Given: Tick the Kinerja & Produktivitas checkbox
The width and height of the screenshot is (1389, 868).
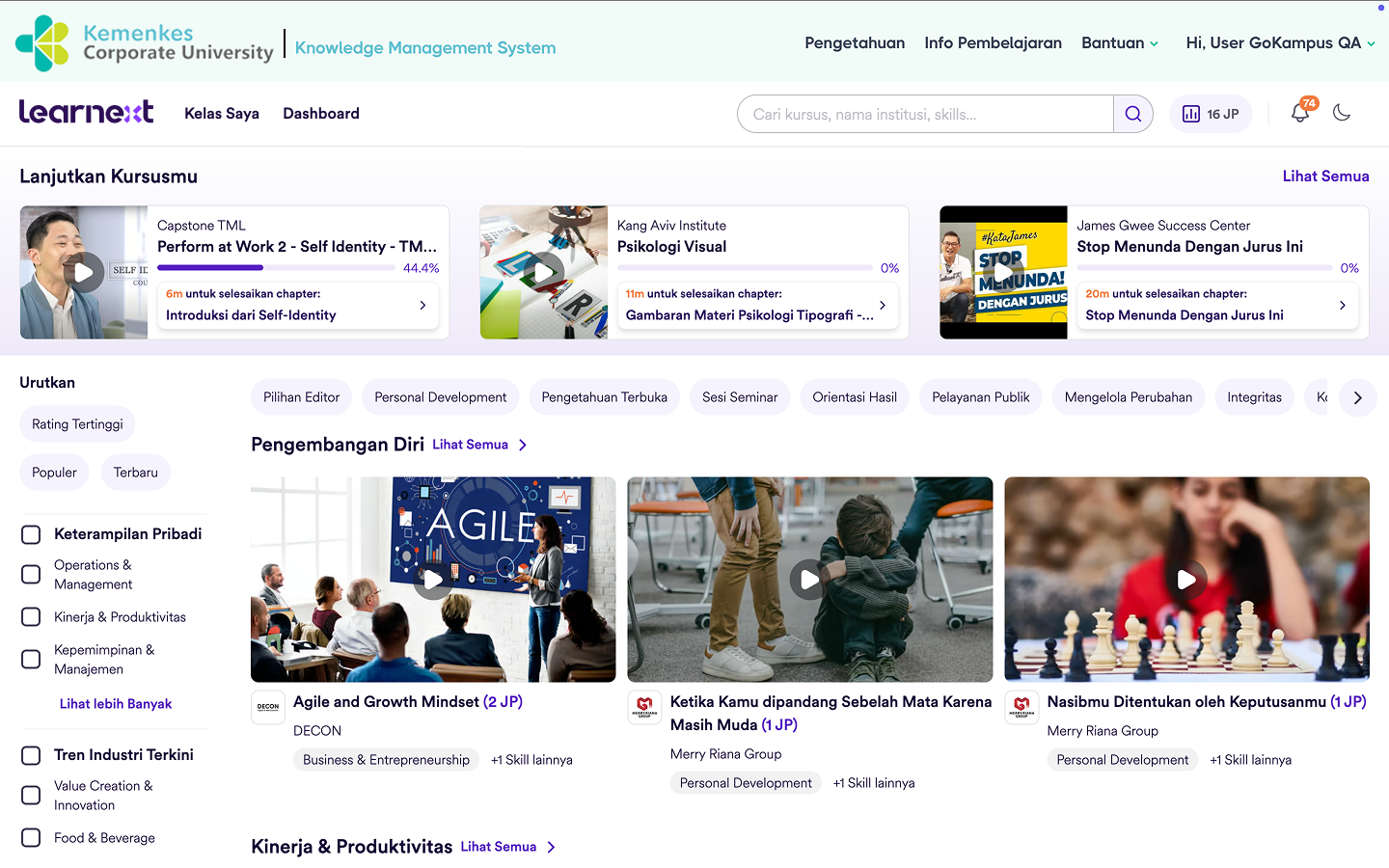Looking at the screenshot, I should click(31, 617).
